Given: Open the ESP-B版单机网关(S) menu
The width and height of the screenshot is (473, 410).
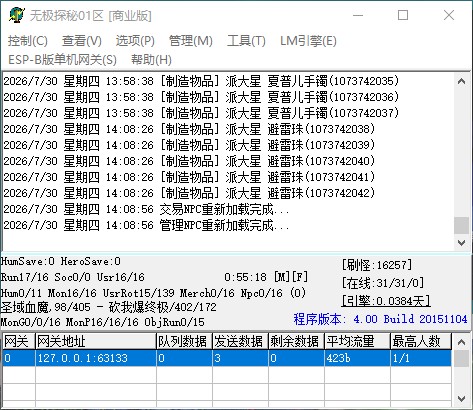Looking at the screenshot, I should click(x=62, y=60).
